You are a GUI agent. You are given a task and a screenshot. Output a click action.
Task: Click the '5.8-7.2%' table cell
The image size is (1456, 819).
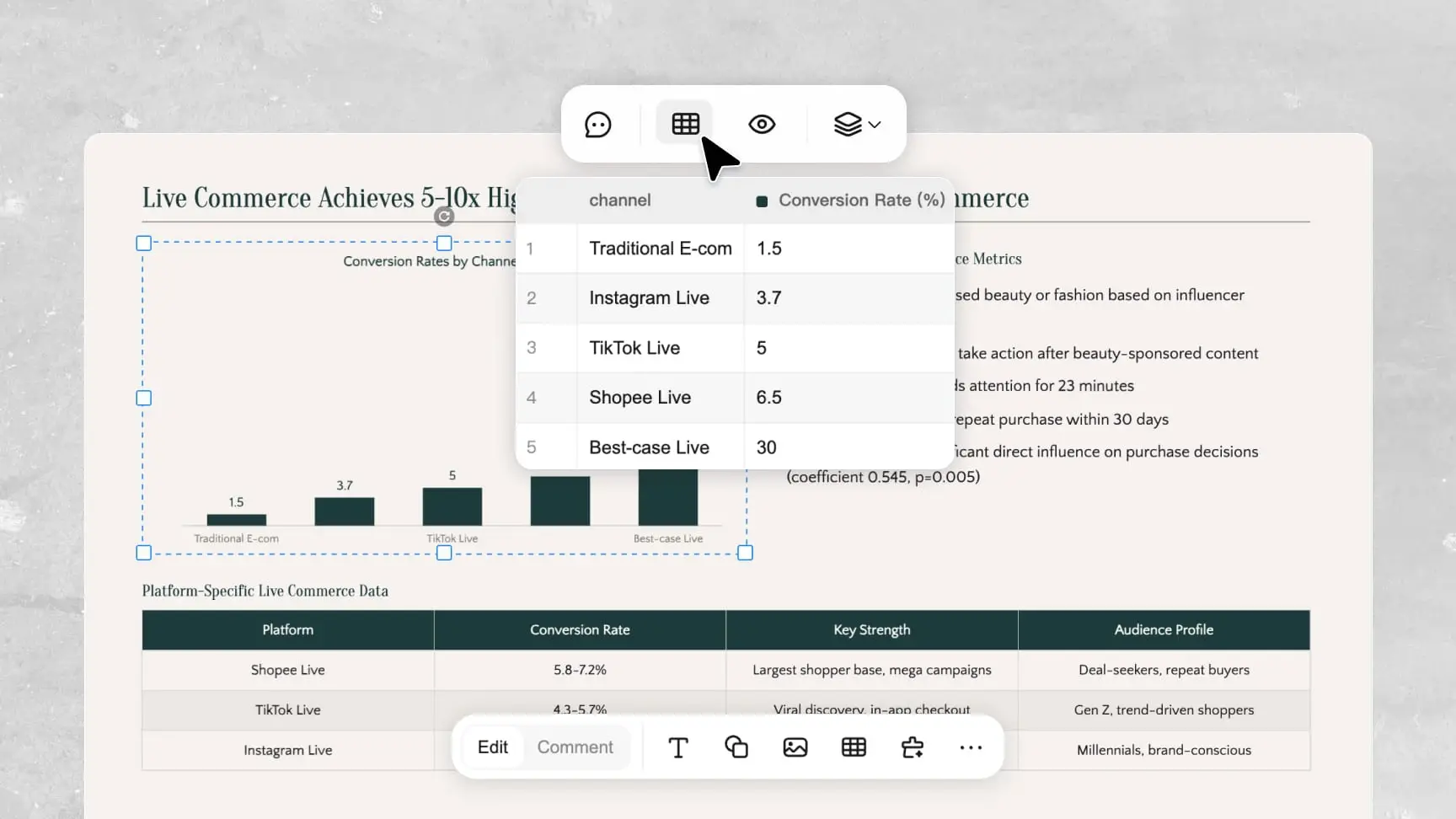(x=580, y=670)
